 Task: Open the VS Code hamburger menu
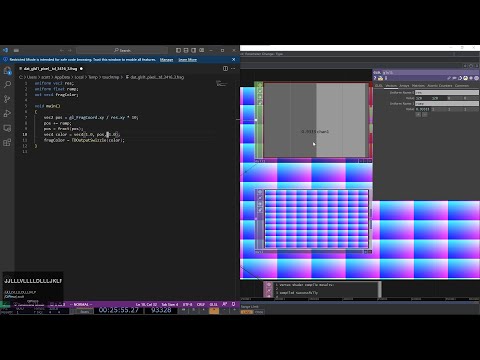(x=16, y=50)
